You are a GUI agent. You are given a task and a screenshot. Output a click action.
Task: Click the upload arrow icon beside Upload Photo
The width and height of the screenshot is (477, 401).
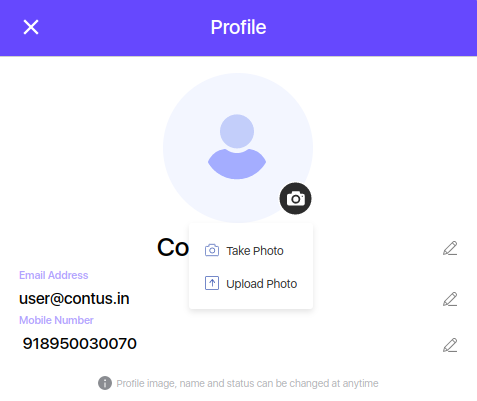(212, 283)
